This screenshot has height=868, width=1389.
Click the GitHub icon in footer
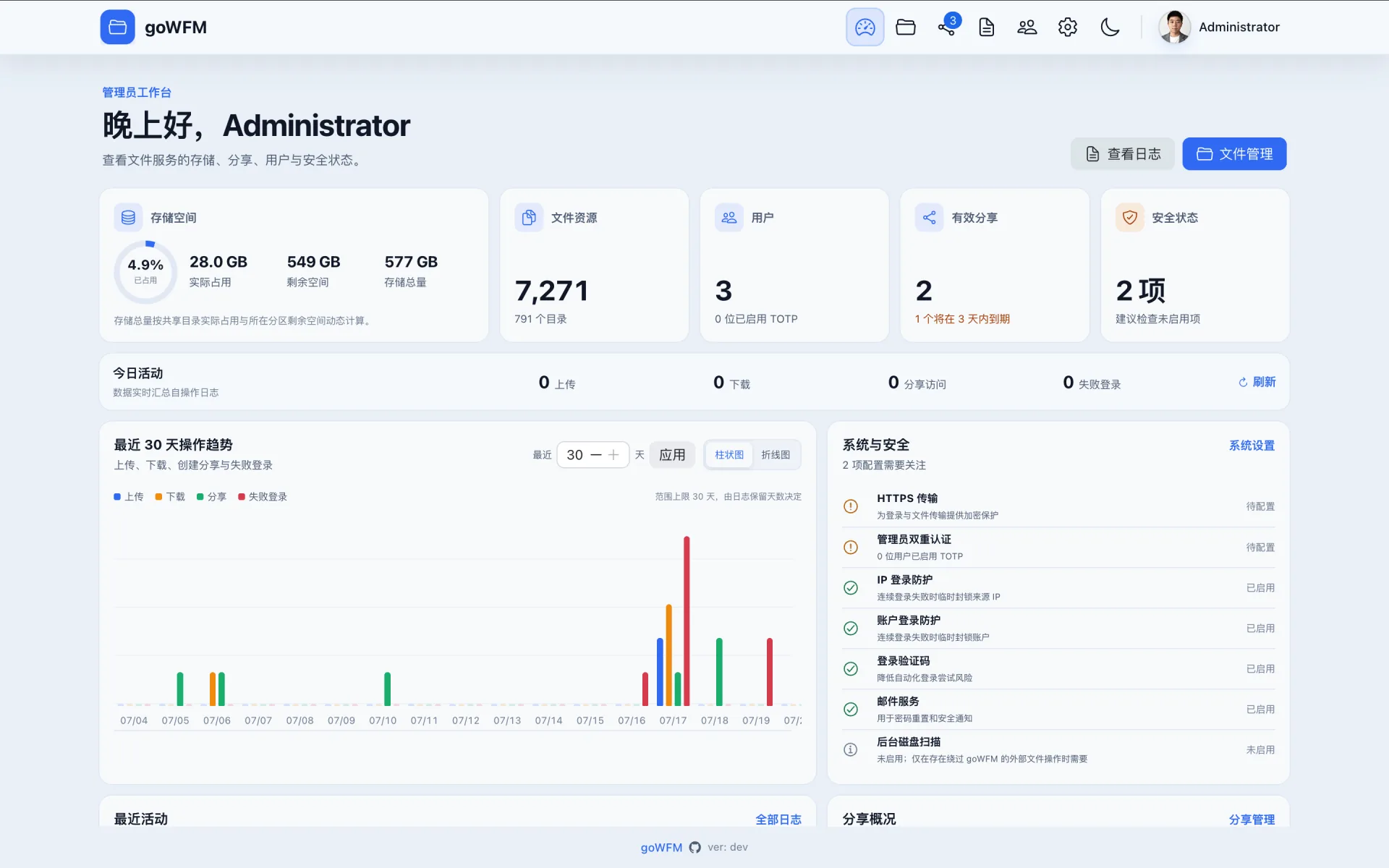tap(694, 847)
